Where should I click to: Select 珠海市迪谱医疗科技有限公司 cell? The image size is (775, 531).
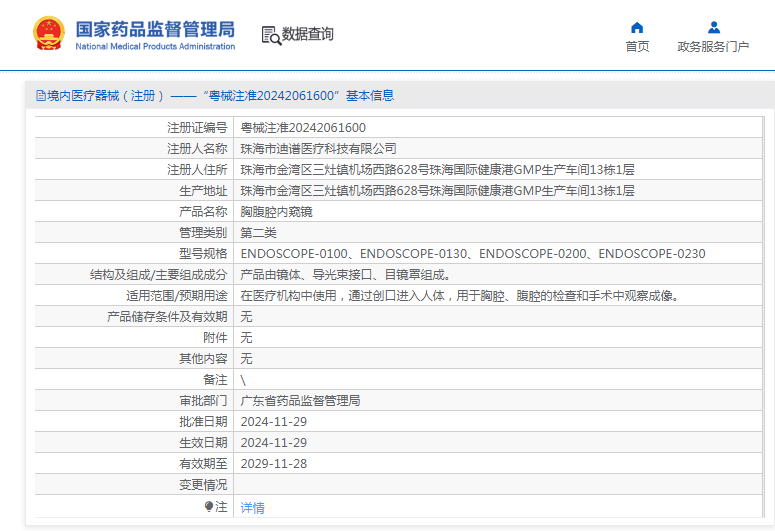pos(318,149)
